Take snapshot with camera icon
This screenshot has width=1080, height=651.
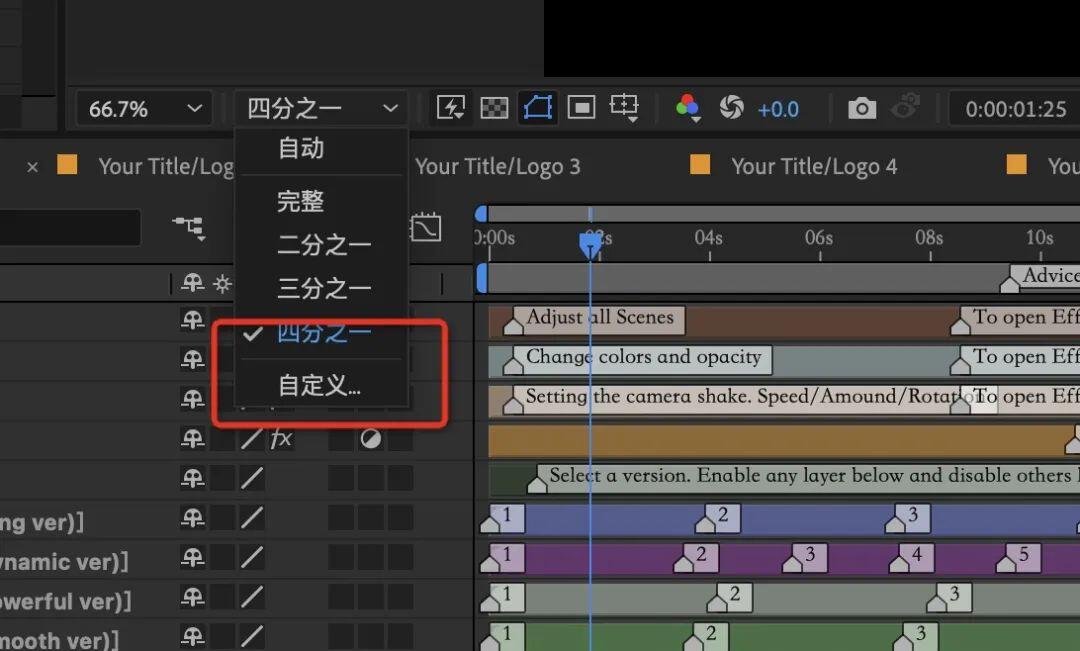(x=862, y=108)
